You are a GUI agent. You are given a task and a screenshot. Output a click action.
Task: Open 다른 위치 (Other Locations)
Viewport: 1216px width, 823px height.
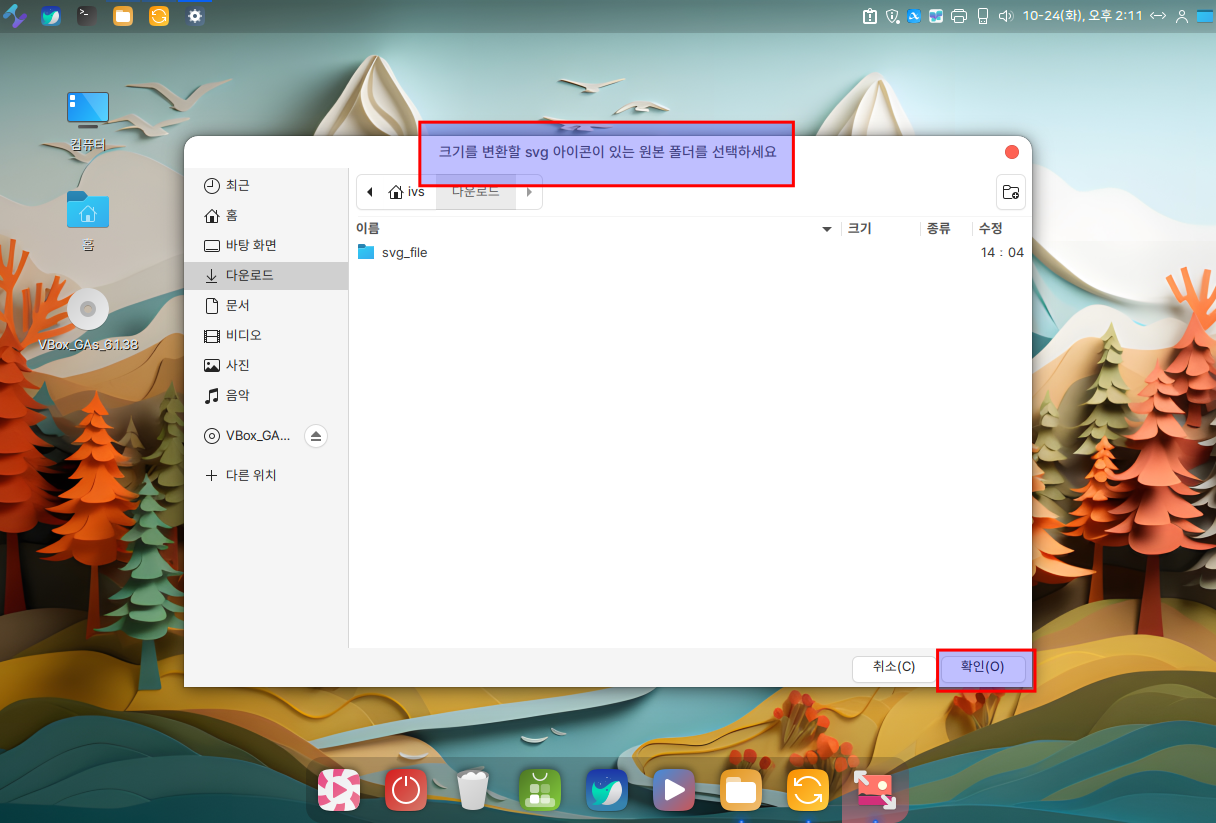click(266, 476)
